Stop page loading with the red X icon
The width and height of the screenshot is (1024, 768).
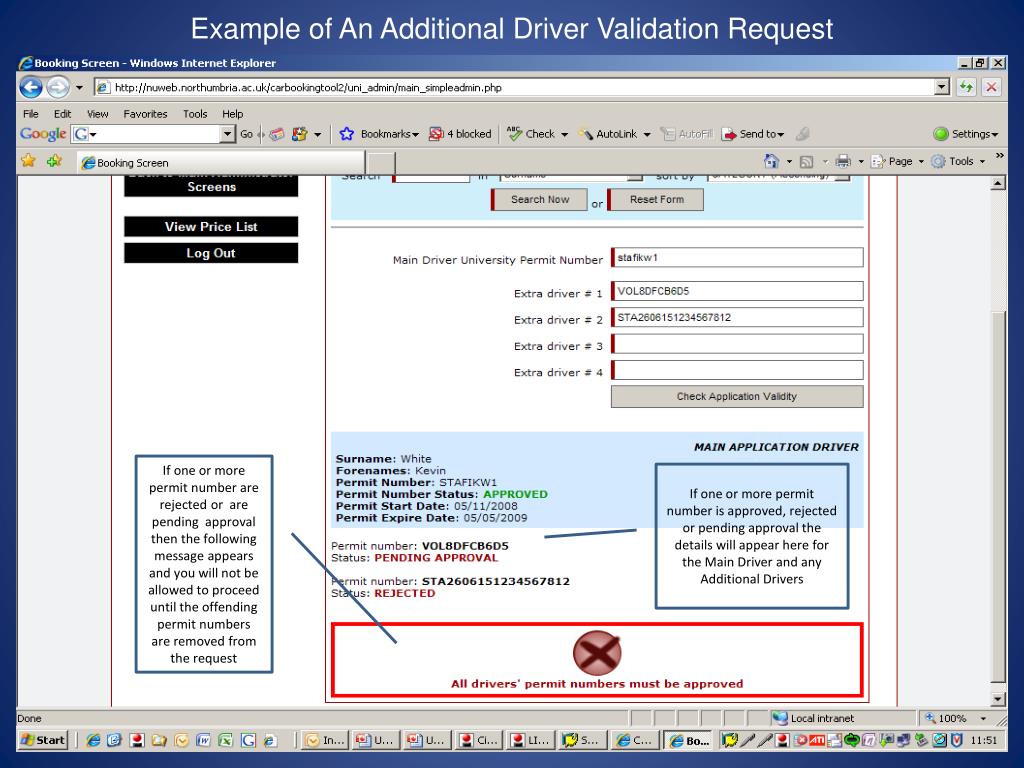(x=991, y=87)
